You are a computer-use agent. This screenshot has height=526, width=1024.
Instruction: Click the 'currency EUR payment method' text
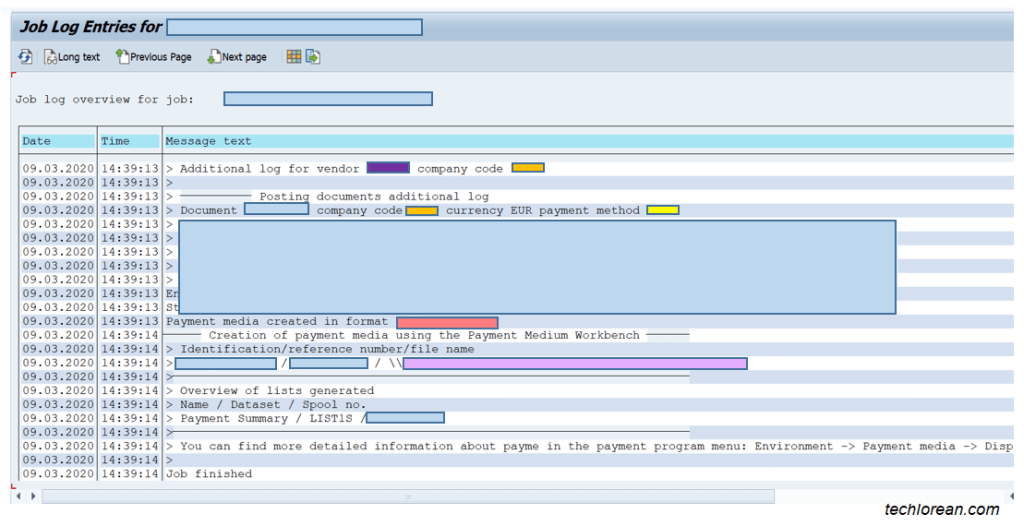543,210
